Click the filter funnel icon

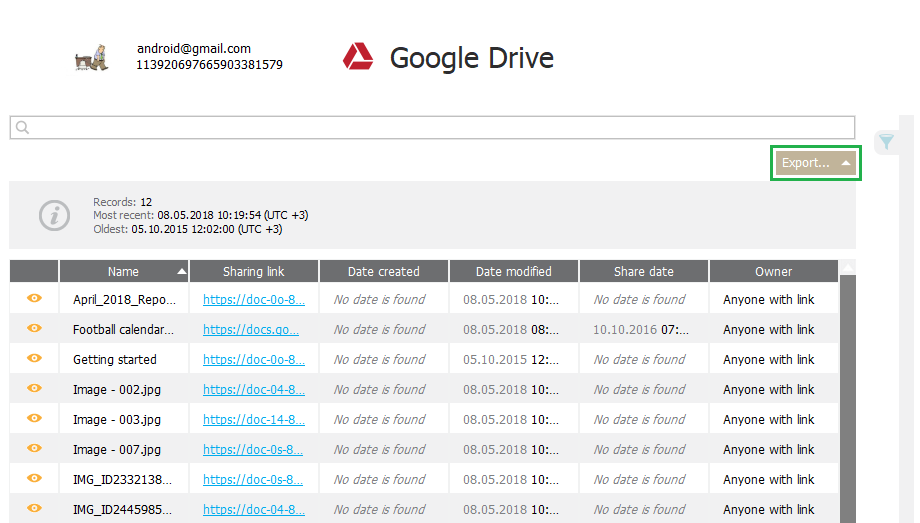coord(886,142)
